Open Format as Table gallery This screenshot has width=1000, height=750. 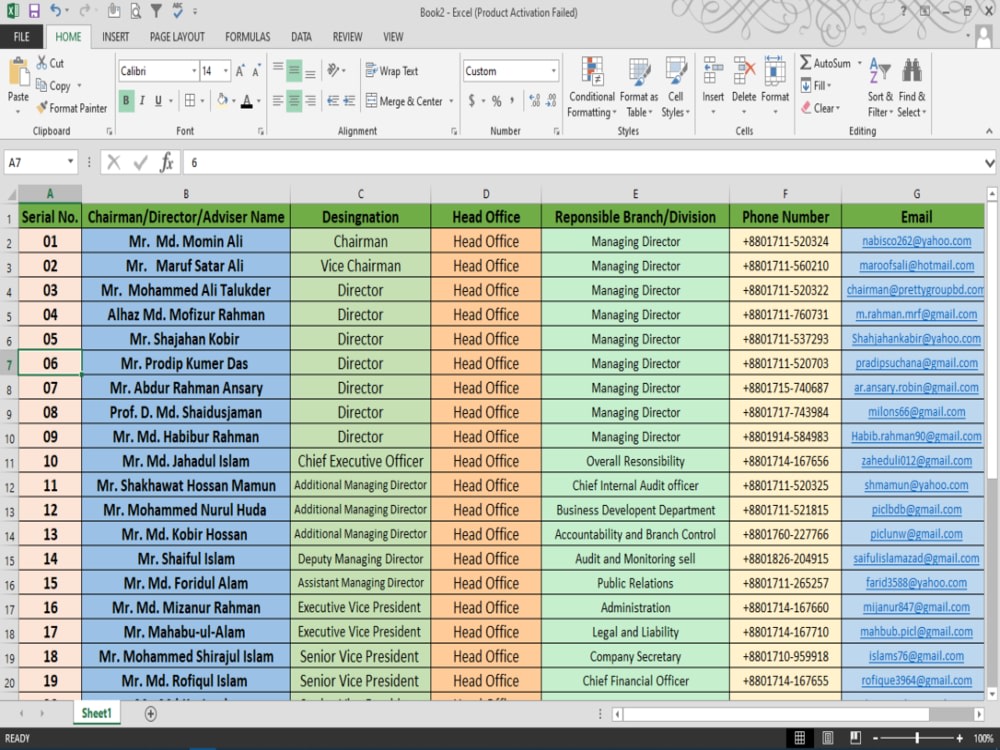click(639, 87)
